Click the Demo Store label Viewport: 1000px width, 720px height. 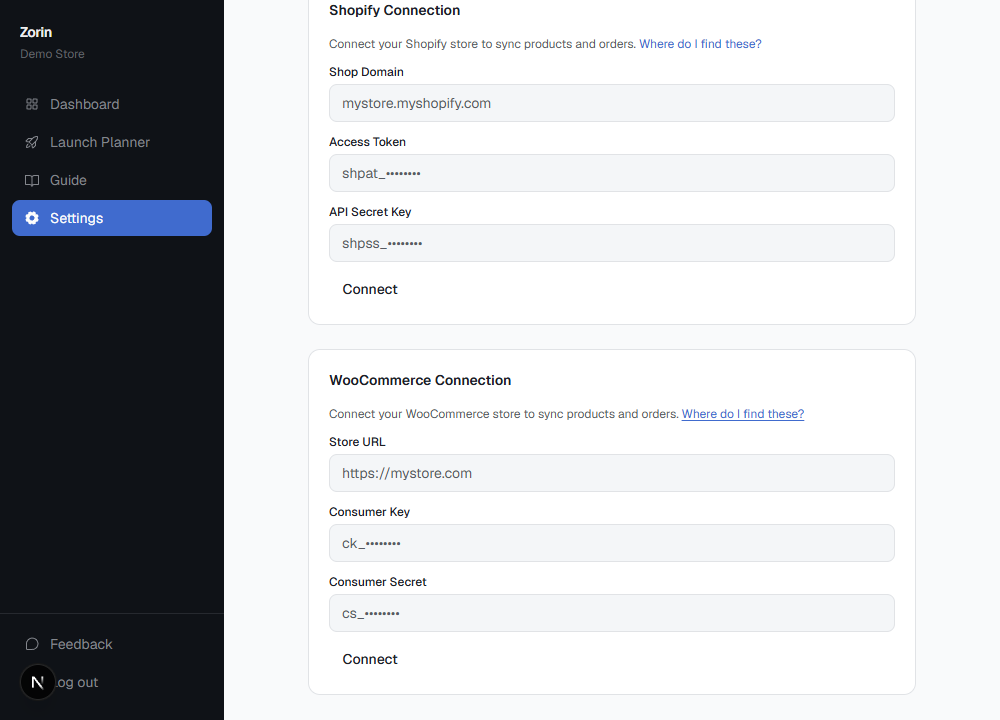coord(52,54)
